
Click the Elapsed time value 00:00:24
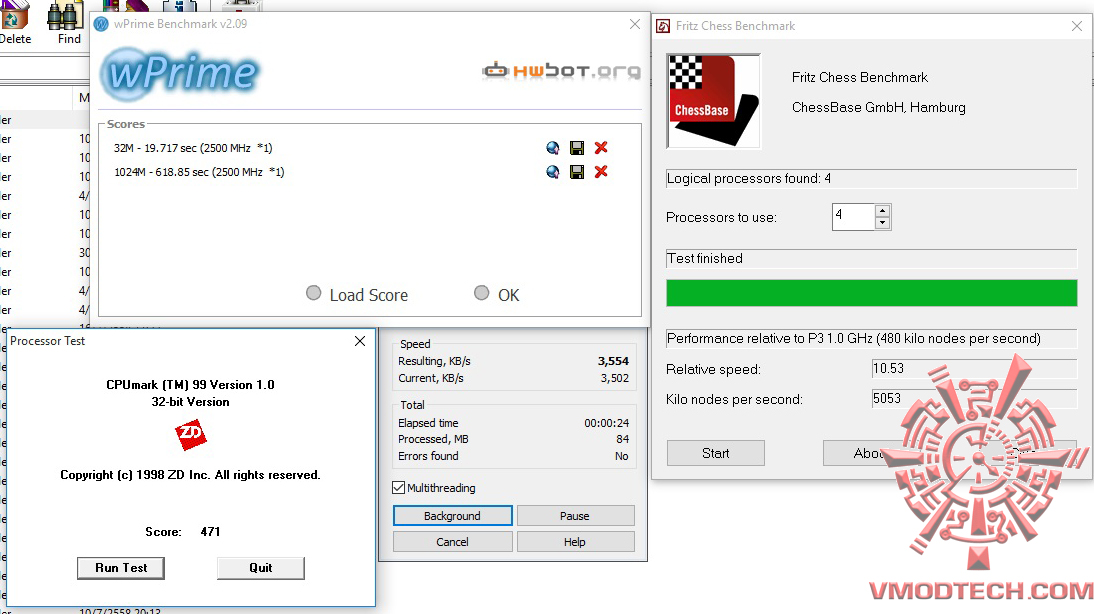point(606,423)
